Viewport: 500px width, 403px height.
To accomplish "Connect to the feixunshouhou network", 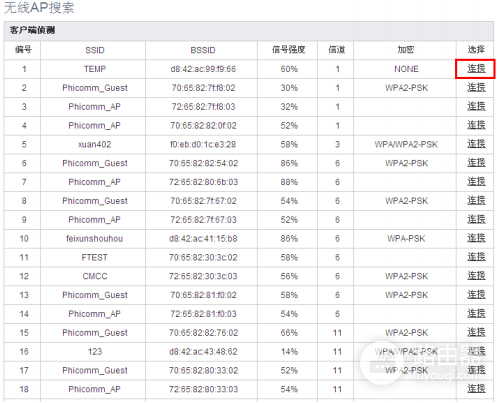I will click(476, 238).
